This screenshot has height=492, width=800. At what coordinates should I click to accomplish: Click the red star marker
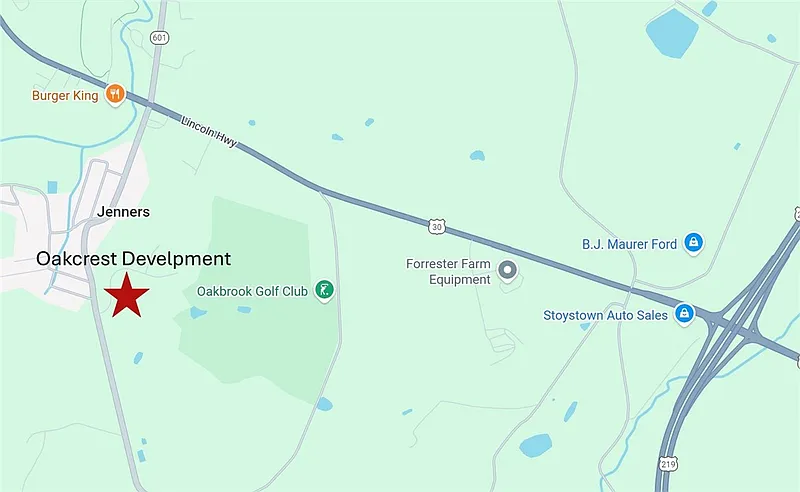[127, 296]
